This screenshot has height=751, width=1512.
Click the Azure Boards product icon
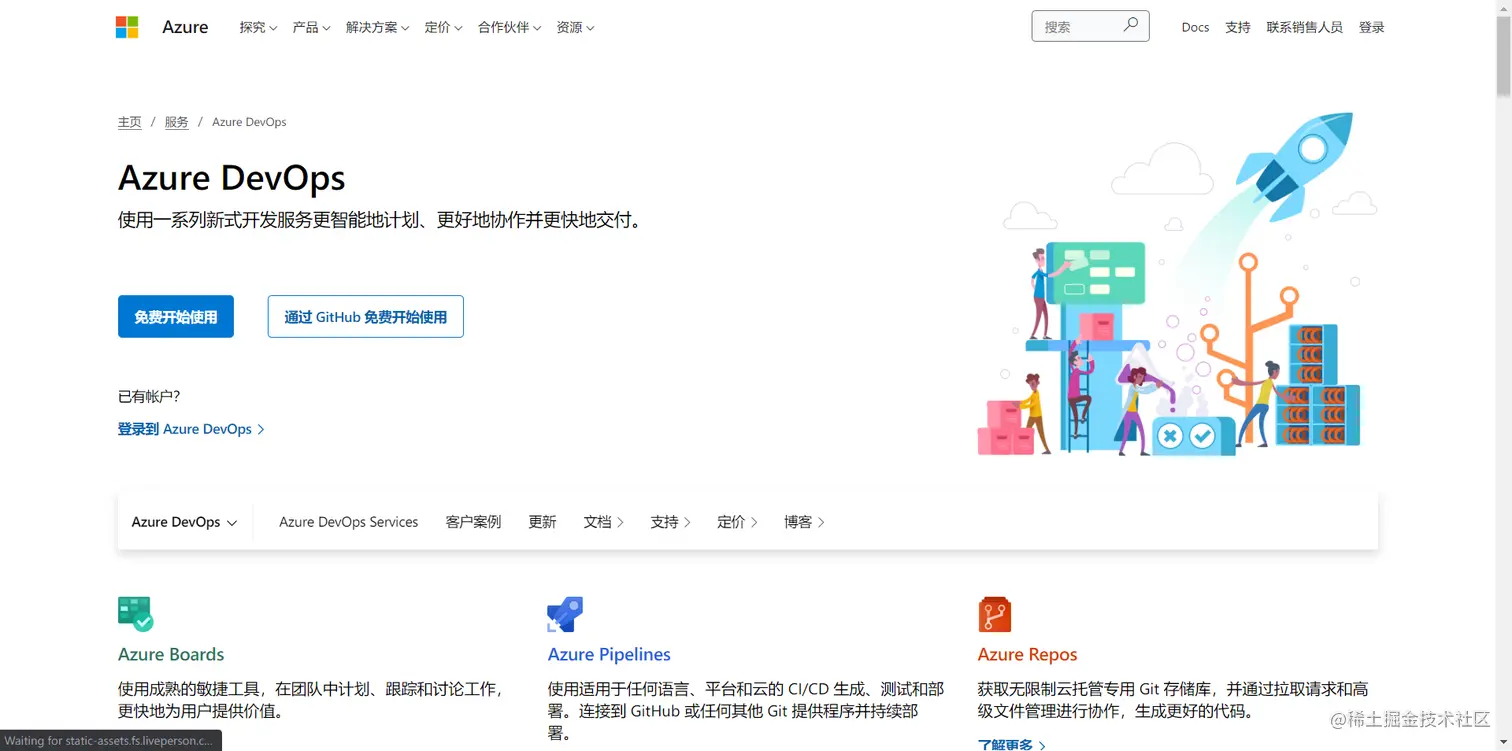(x=135, y=613)
